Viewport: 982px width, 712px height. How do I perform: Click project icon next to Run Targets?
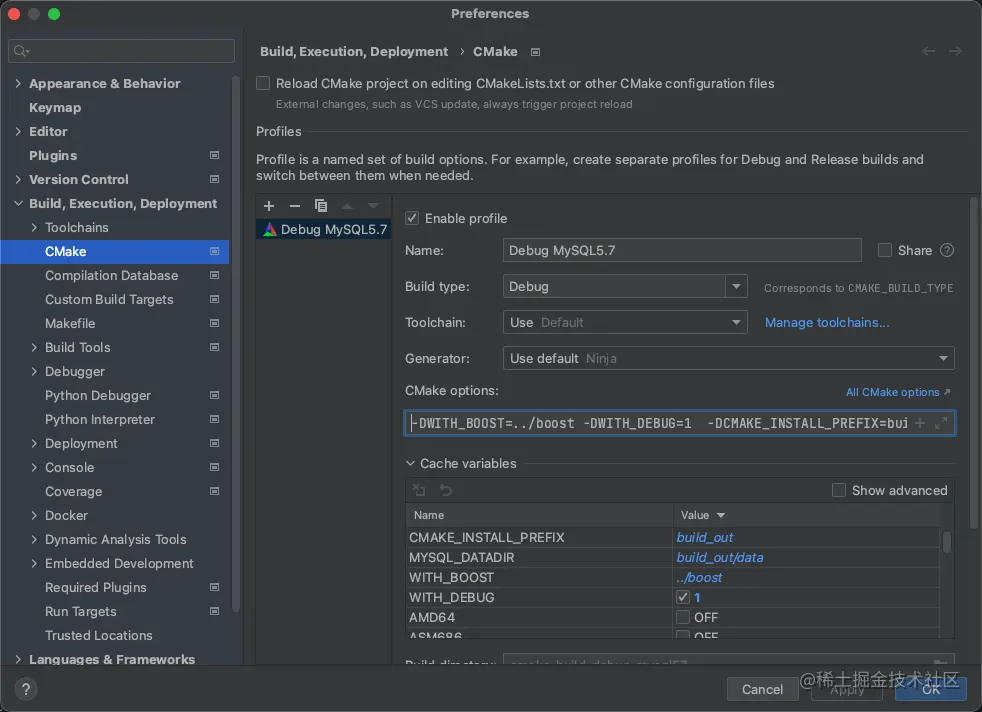pos(214,611)
